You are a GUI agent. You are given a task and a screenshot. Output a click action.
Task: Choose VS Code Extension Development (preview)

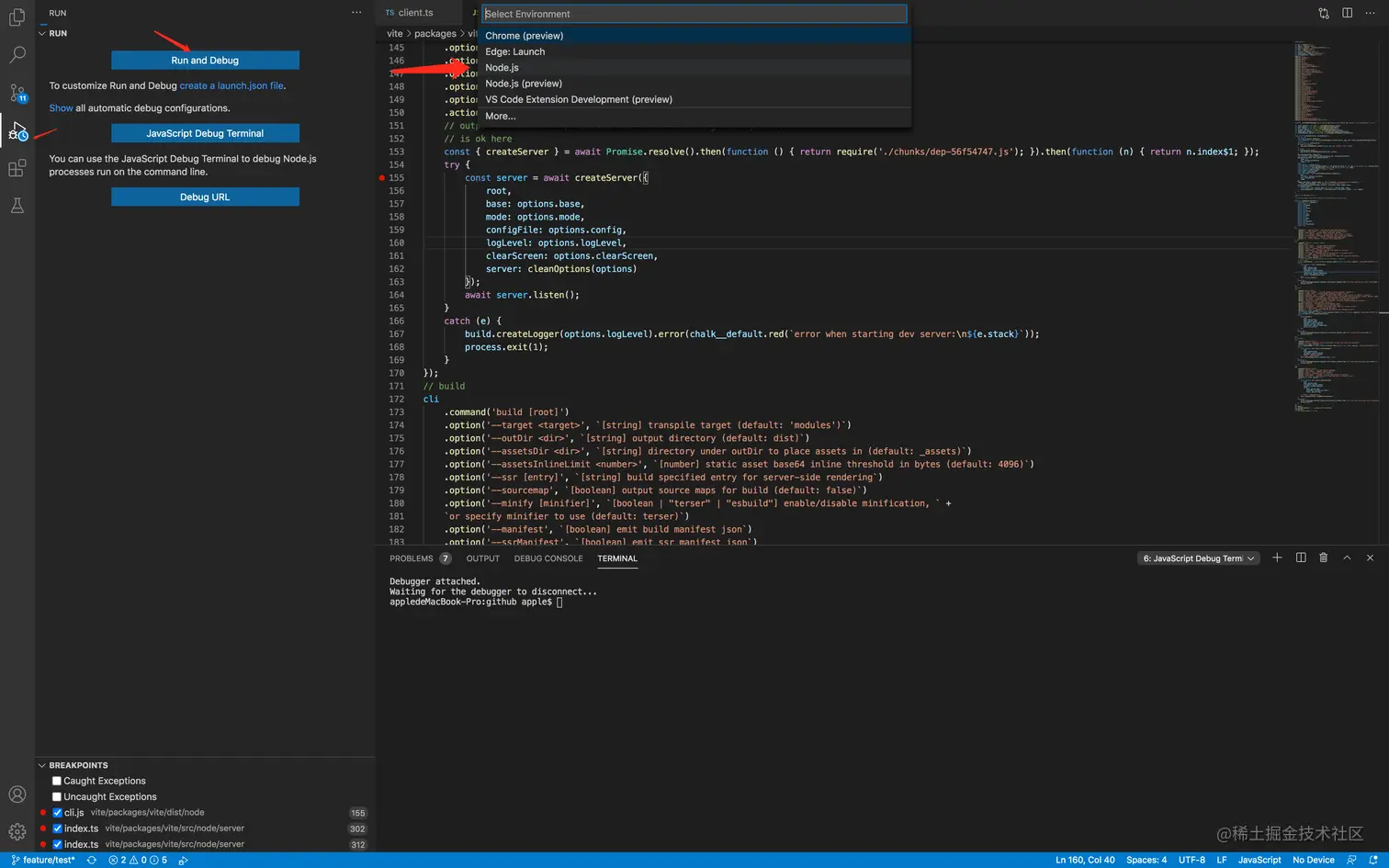pyautogui.click(x=695, y=99)
